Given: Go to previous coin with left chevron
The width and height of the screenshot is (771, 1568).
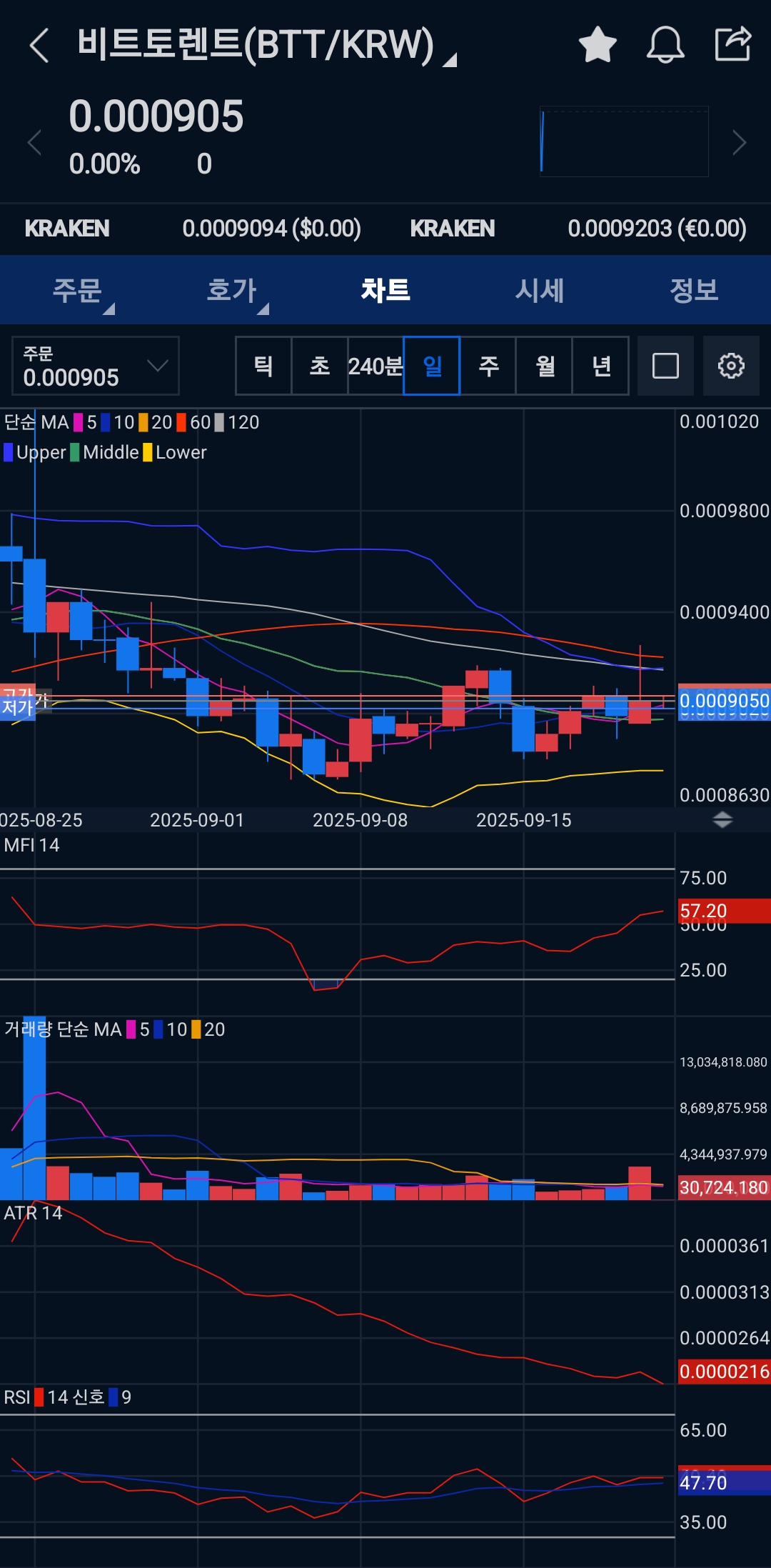Looking at the screenshot, I should coord(34,142).
